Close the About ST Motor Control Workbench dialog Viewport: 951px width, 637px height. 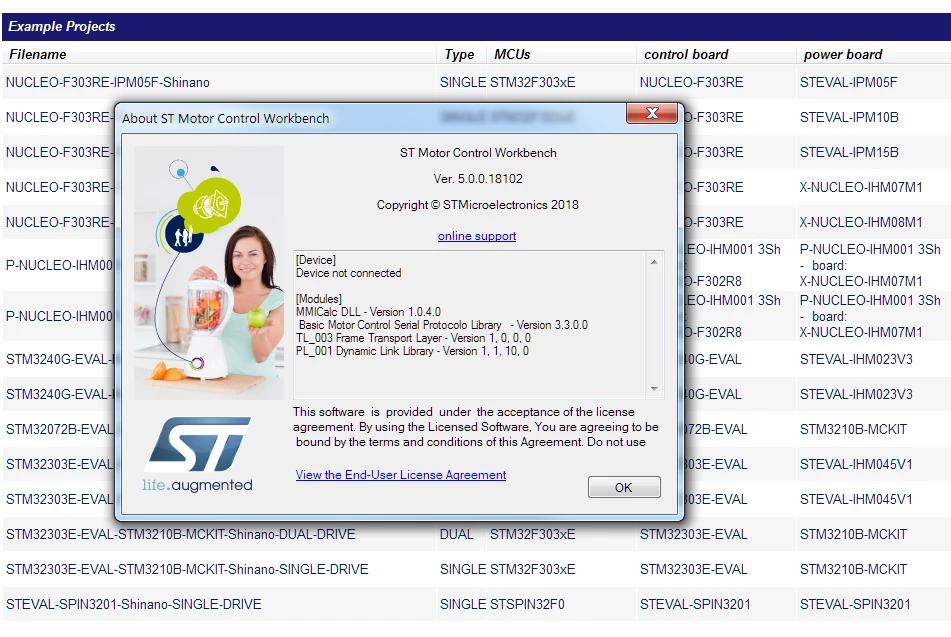(x=652, y=113)
